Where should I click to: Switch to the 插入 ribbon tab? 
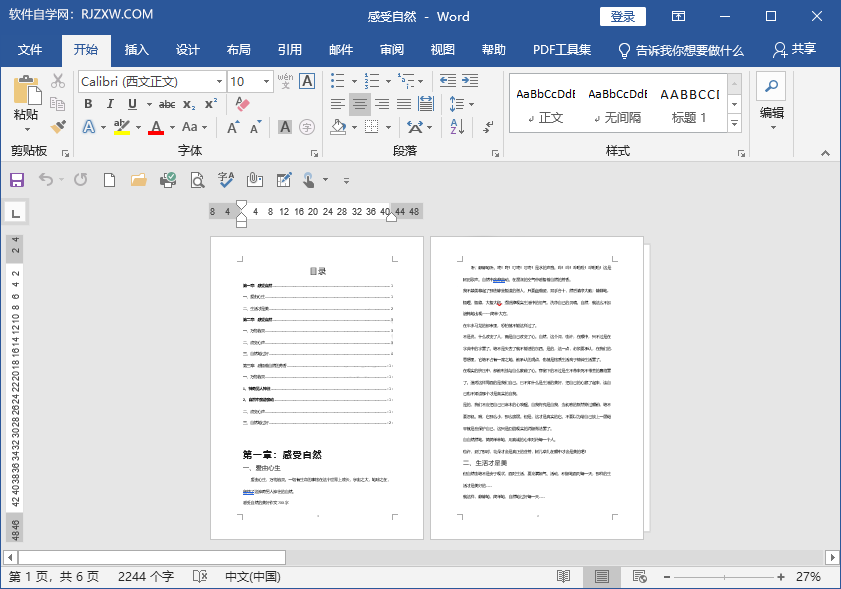(x=136, y=50)
